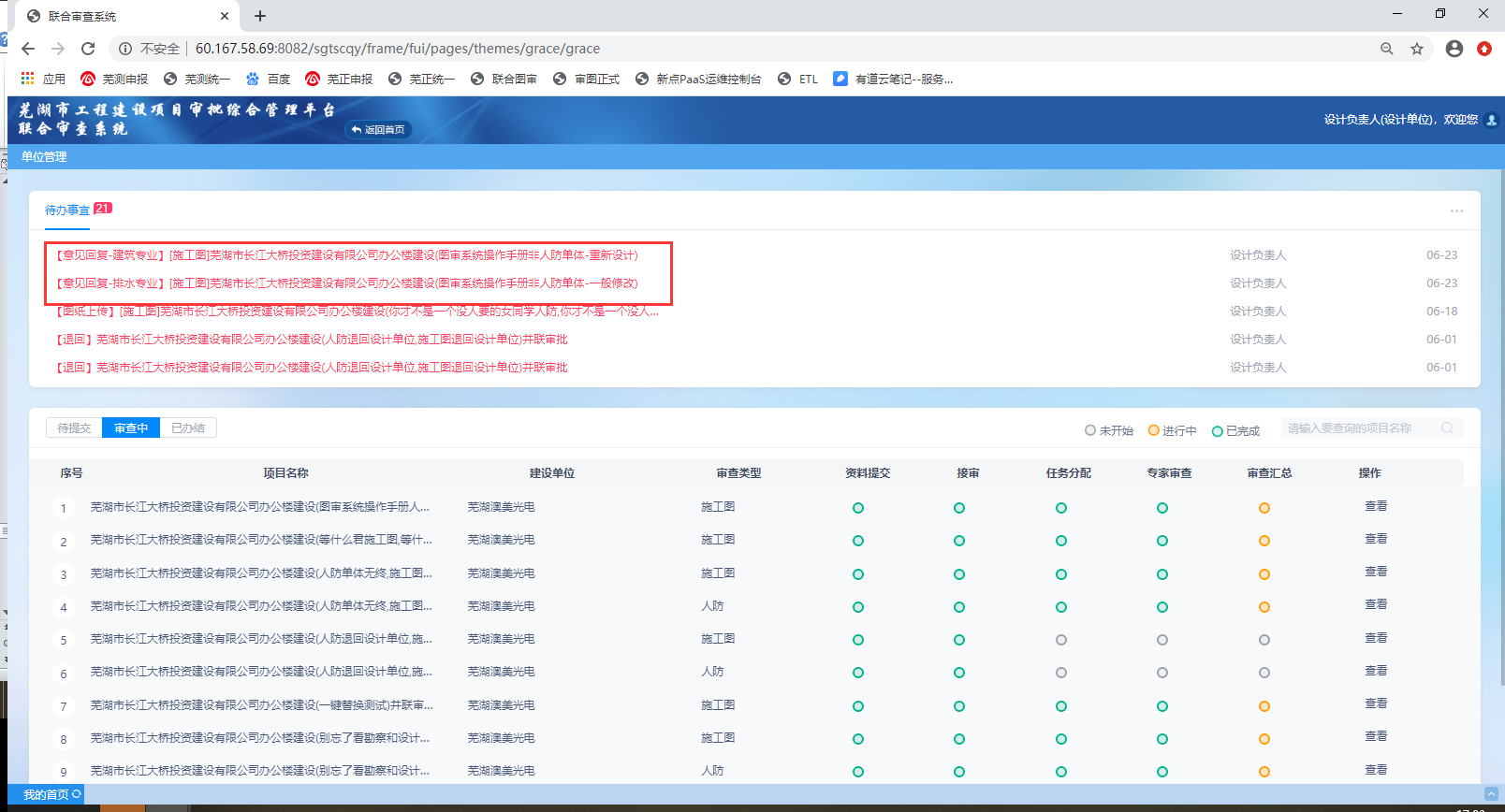The height and width of the screenshot is (812, 1505).
Task: Expand the three-dot menu in 待办事宜 panel
Action: 1456,210
